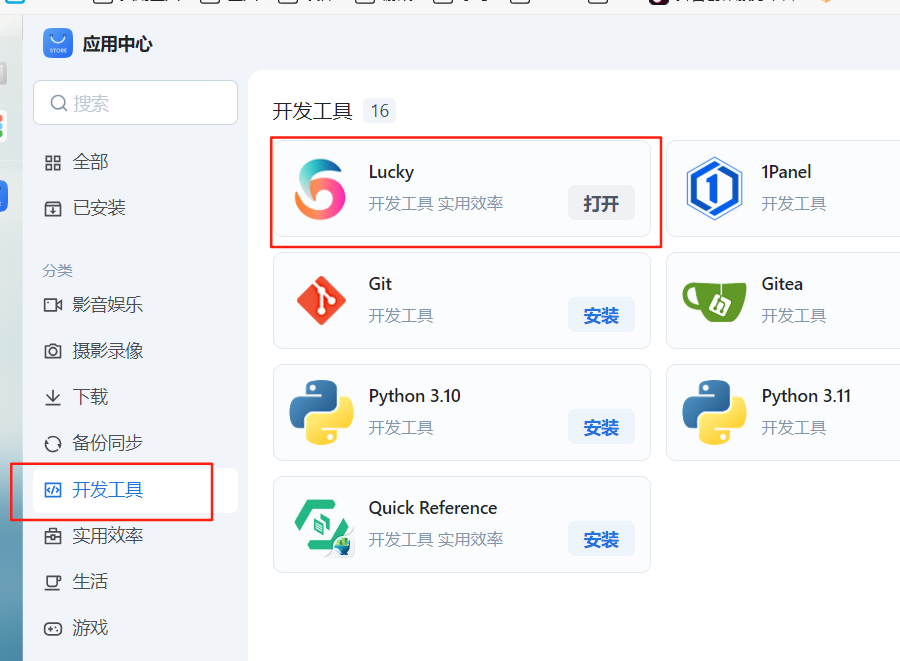Switch to the 实用效率 category
This screenshot has width=900, height=661.
click(x=107, y=536)
